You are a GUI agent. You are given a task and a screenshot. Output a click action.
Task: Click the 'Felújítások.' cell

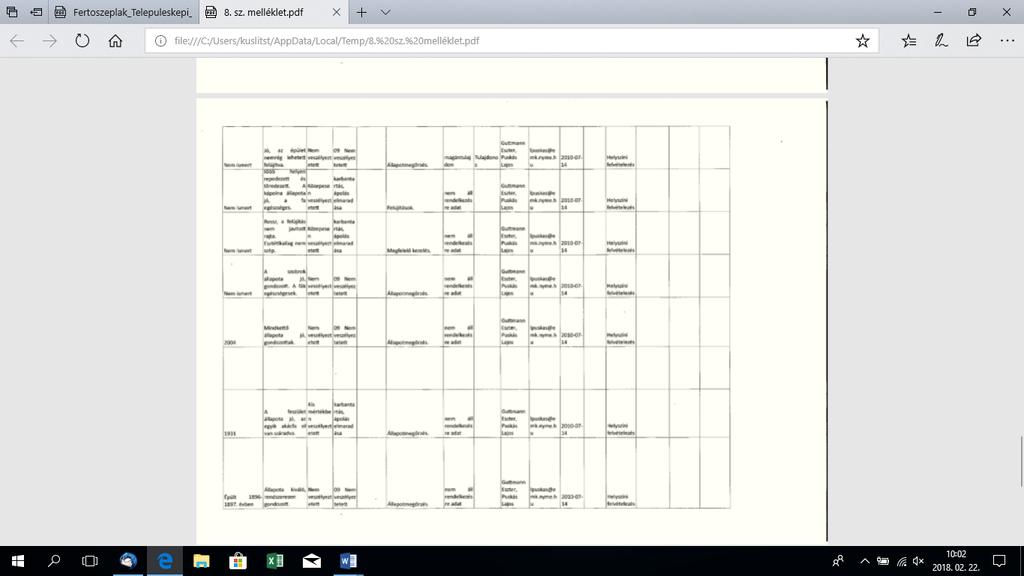[414, 191]
